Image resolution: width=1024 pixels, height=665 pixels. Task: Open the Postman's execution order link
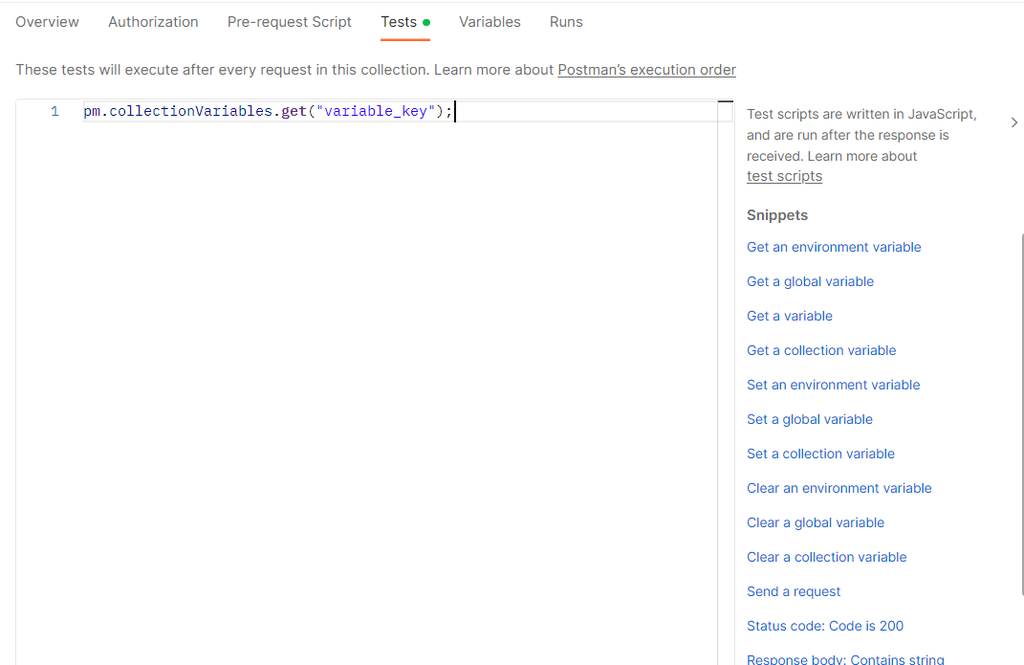[x=646, y=70]
